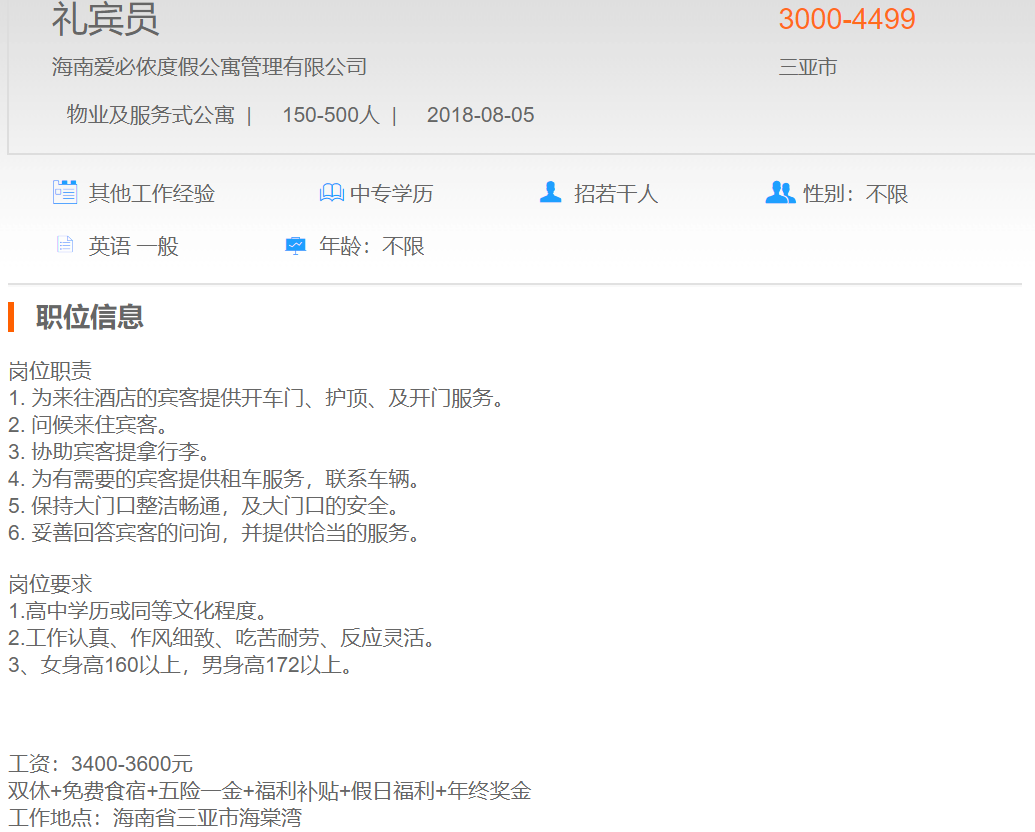Screen dimensions: 1035x832
Task: Click the work address 海南省三亚市海棠湾
Action: [x=206, y=818]
